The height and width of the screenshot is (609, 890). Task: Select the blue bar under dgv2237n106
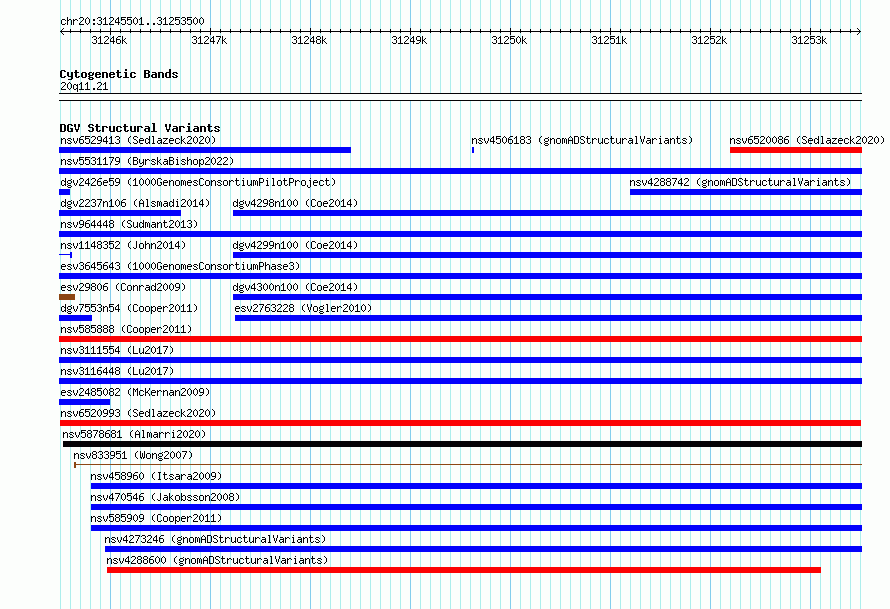click(120, 213)
